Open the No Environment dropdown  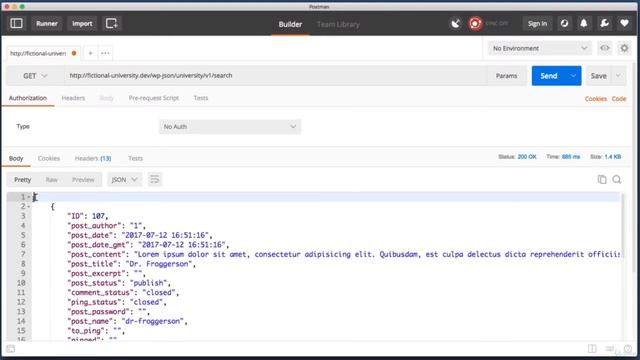click(539, 48)
